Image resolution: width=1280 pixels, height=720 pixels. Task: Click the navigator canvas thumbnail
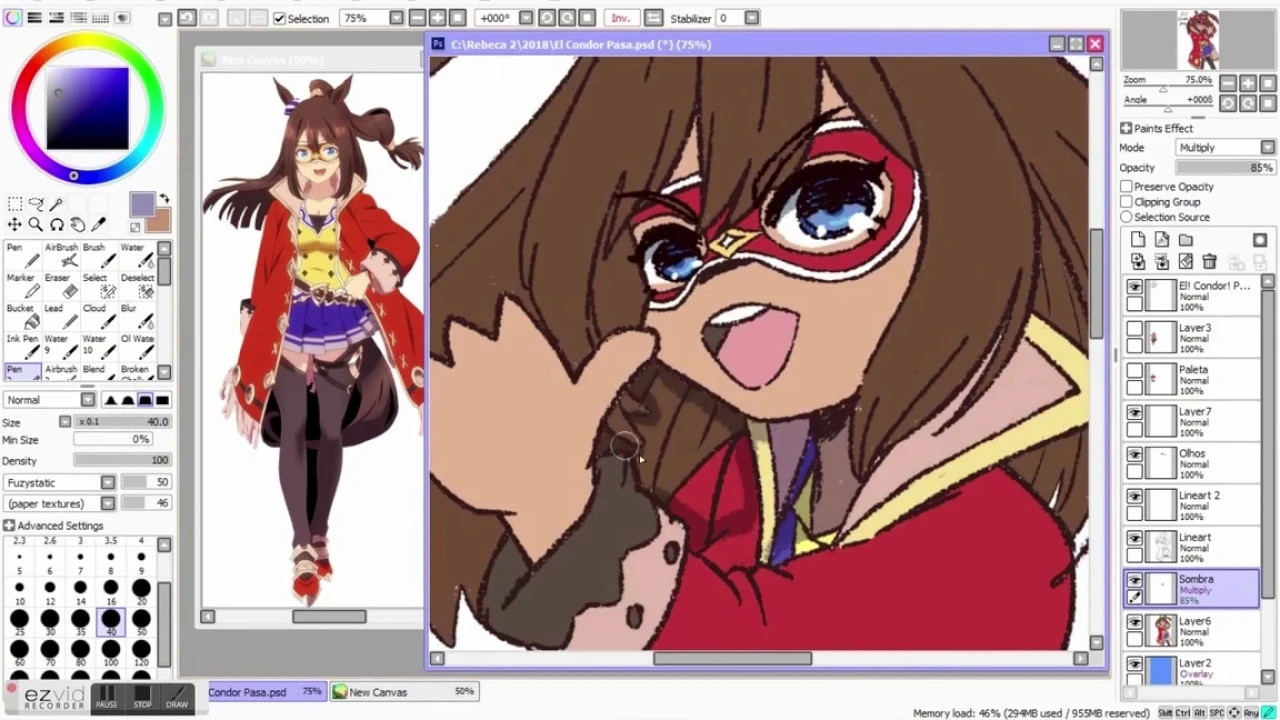point(1197,40)
